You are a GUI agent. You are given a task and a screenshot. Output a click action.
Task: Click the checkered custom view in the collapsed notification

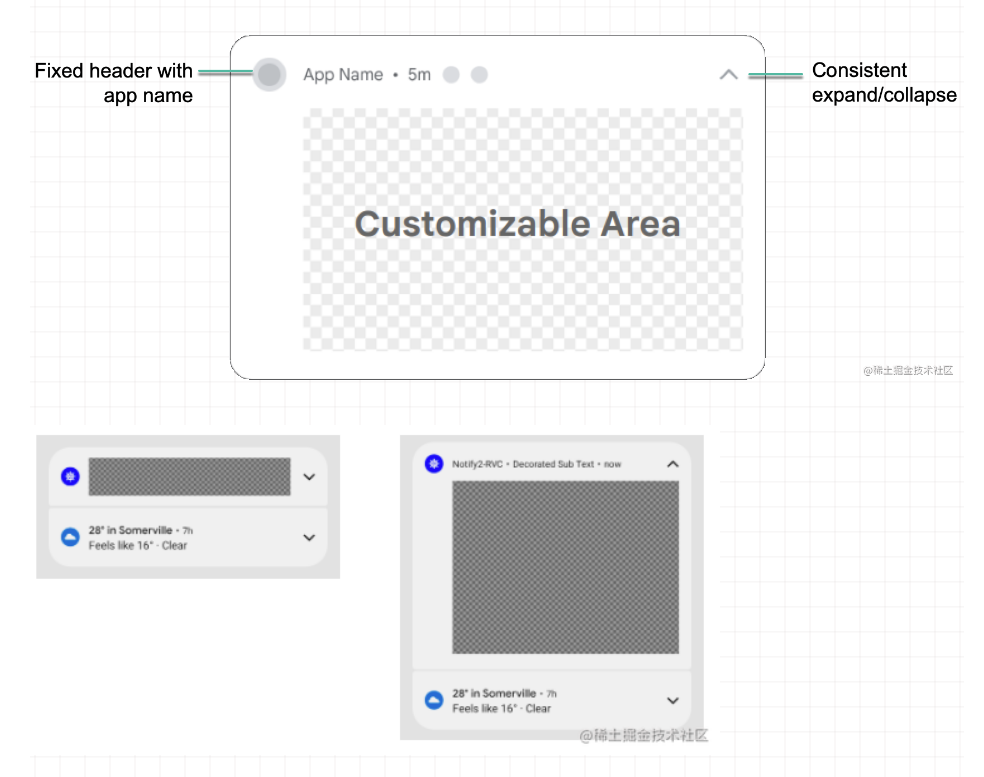[x=189, y=477]
